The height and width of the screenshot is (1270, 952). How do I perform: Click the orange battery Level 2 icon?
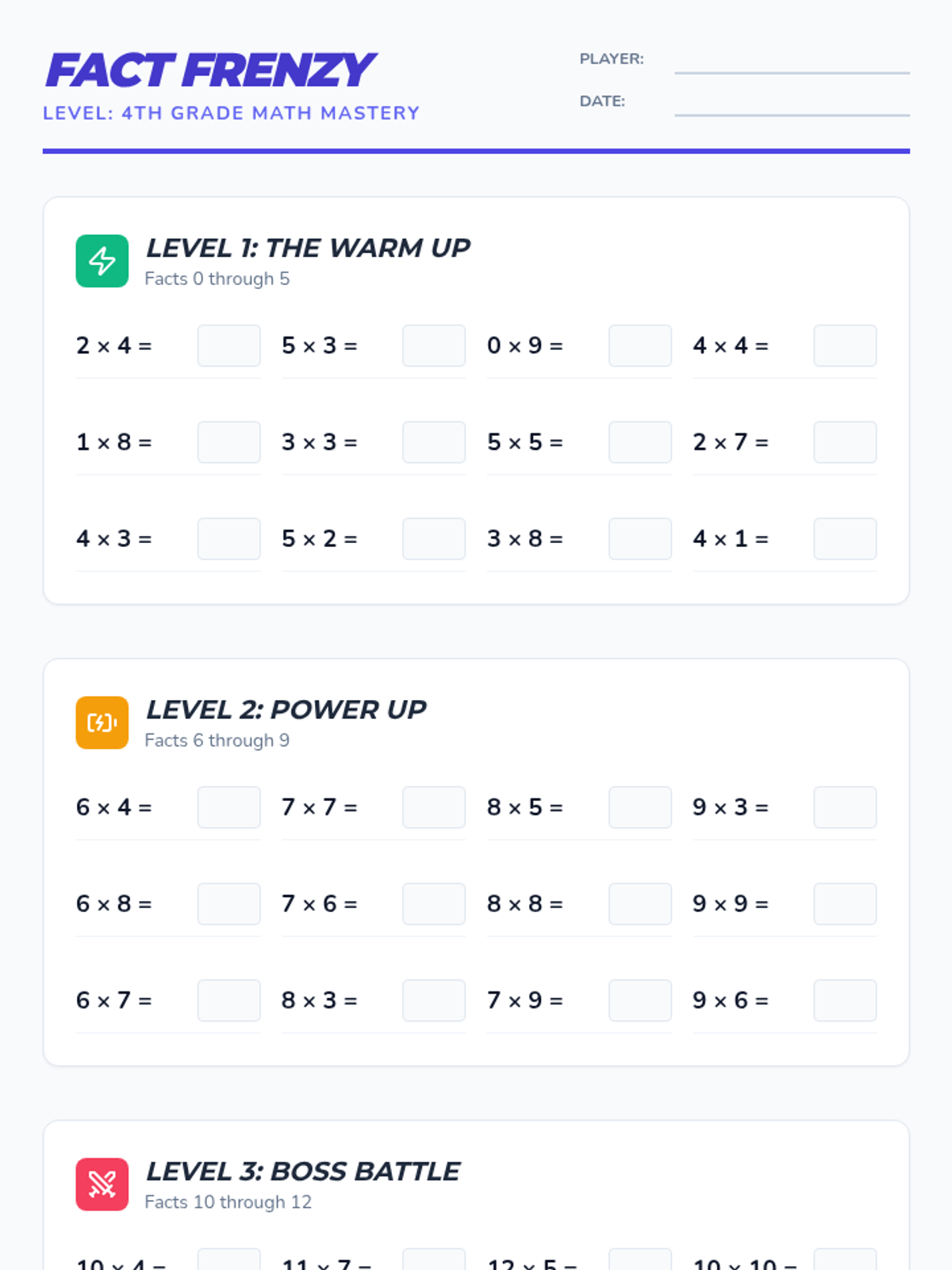(x=102, y=722)
